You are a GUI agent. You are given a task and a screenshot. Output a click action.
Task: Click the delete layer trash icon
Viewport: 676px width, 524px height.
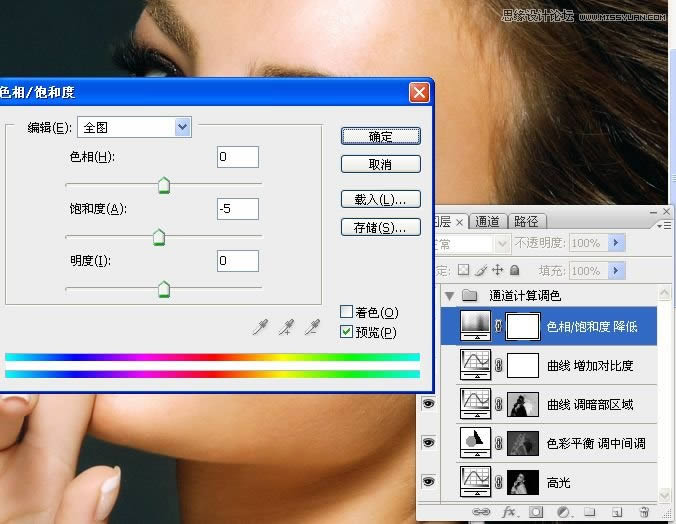click(x=643, y=513)
